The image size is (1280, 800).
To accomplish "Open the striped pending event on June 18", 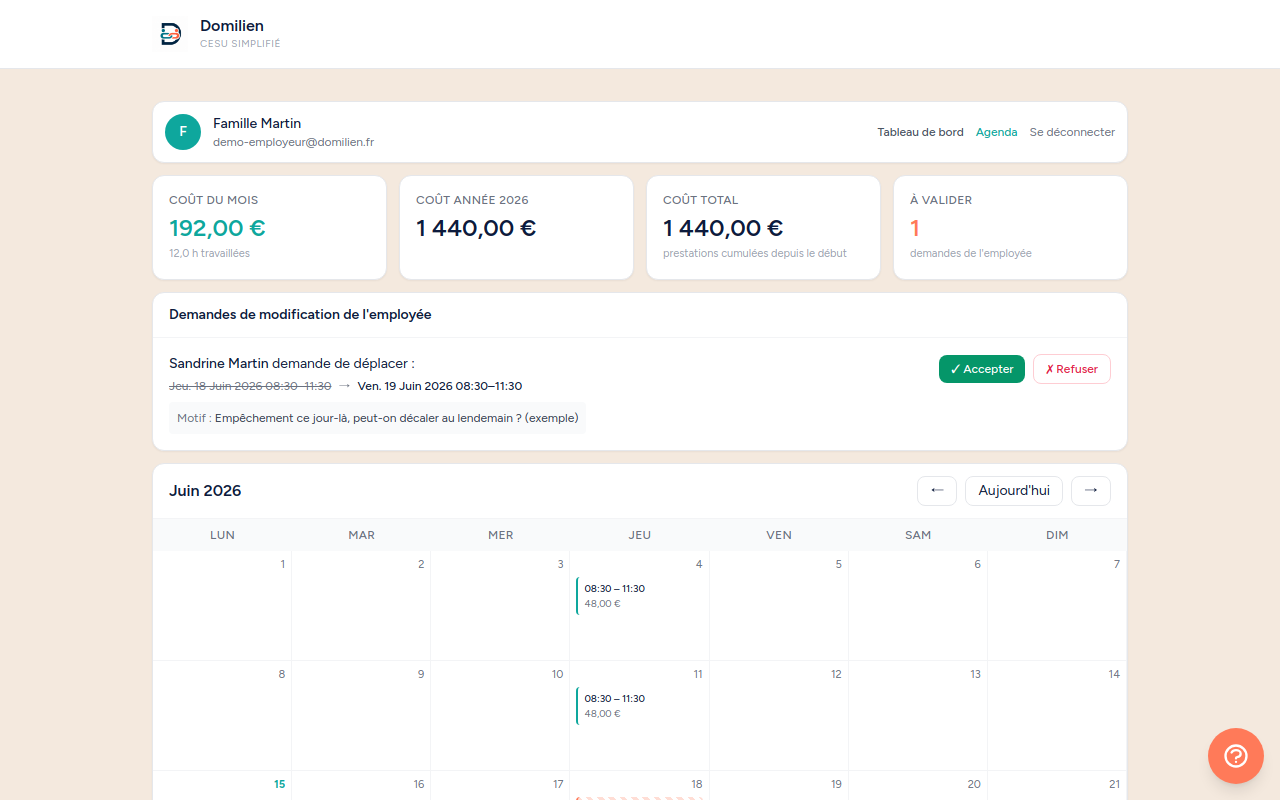I will tap(639, 798).
